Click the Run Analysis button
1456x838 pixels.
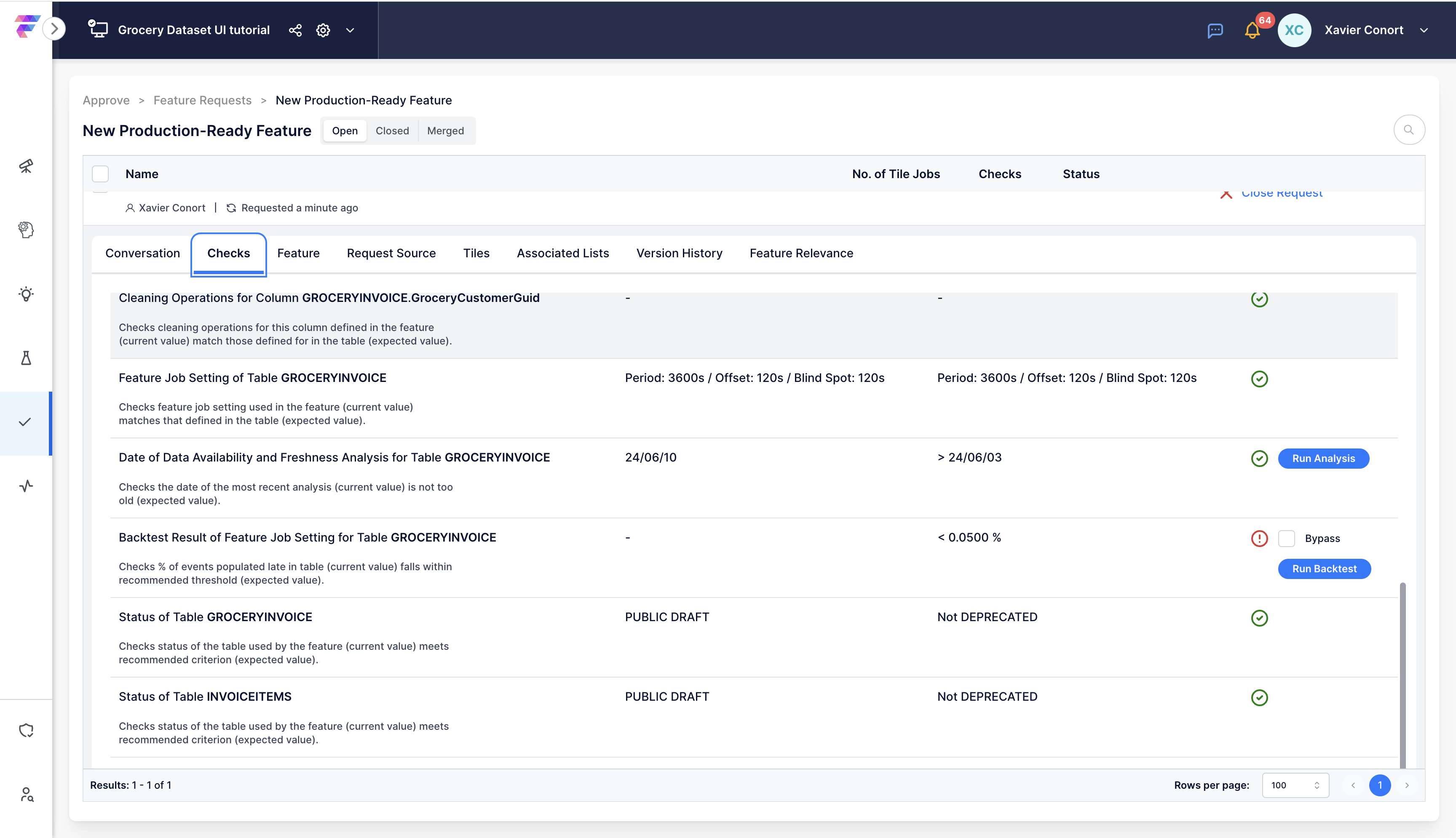coord(1324,458)
